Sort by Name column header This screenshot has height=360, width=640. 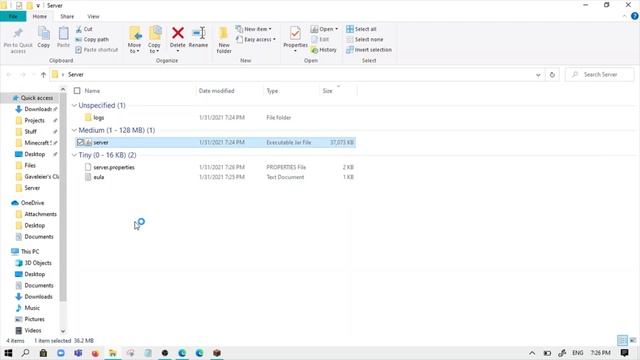(92, 91)
